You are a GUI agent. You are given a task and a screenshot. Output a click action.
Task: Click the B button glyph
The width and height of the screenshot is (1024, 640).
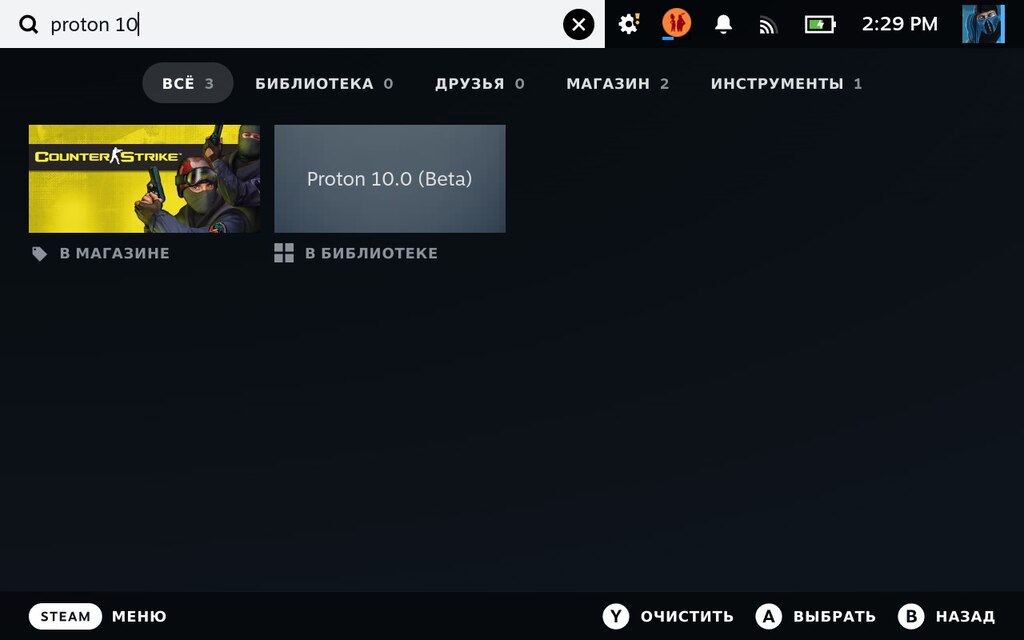click(x=911, y=616)
